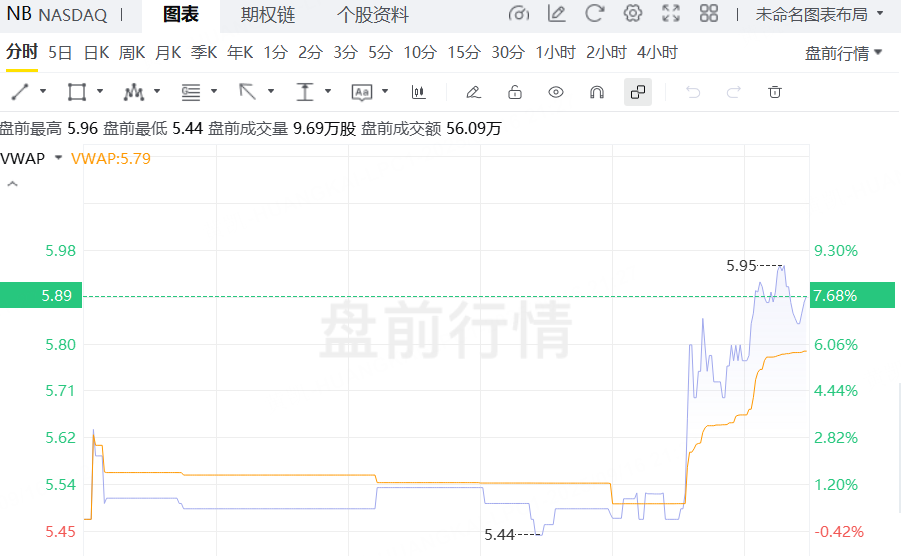Select the 1小时 timeframe
This screenshot has width=901, height=556.
556,53
